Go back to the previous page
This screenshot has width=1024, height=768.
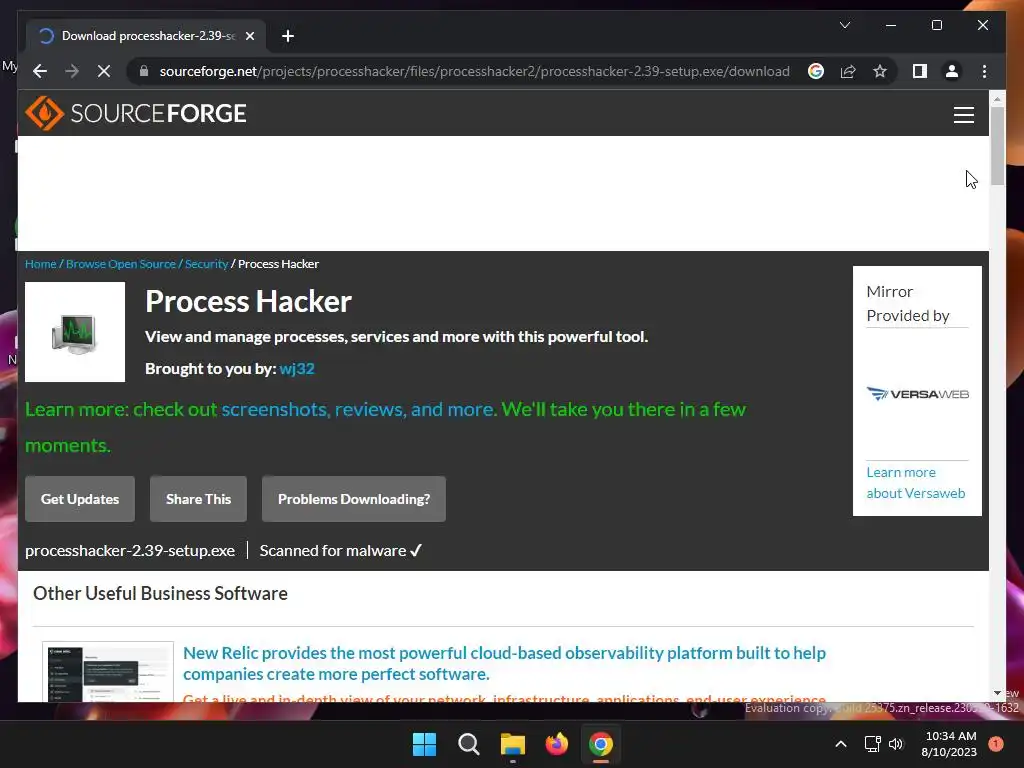[40, 71]
